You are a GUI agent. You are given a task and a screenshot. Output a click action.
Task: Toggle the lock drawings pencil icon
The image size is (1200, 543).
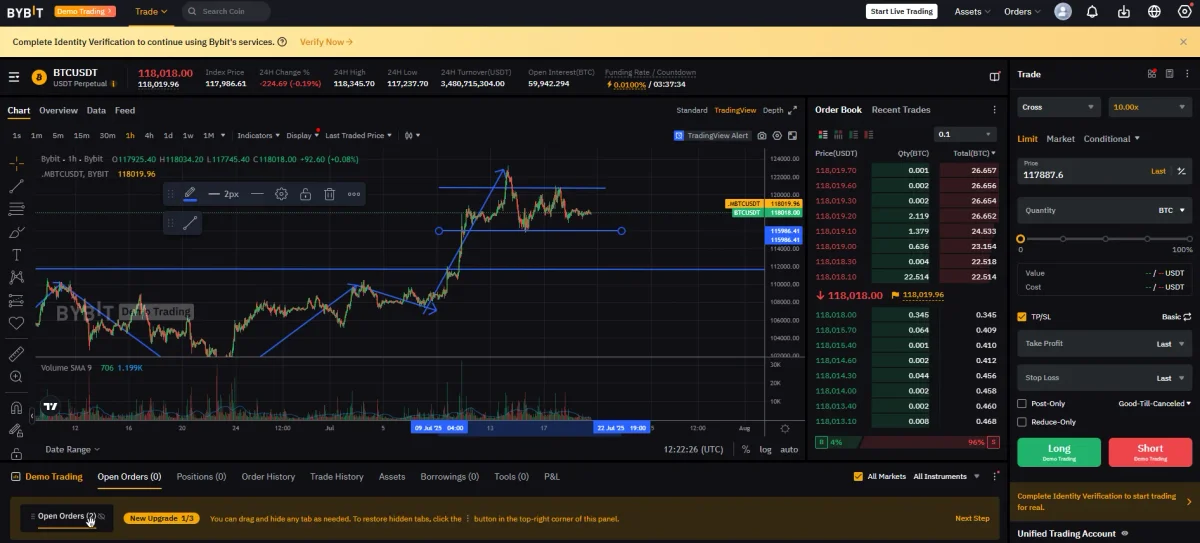tap(16, 431)
